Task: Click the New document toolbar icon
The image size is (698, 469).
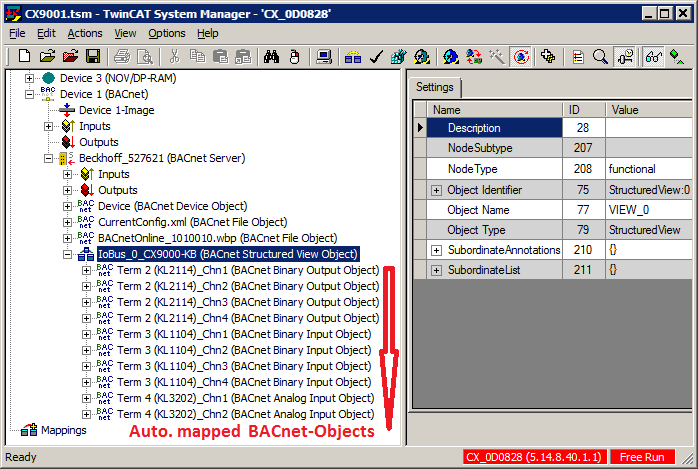Action: click(x=24, y=57)
